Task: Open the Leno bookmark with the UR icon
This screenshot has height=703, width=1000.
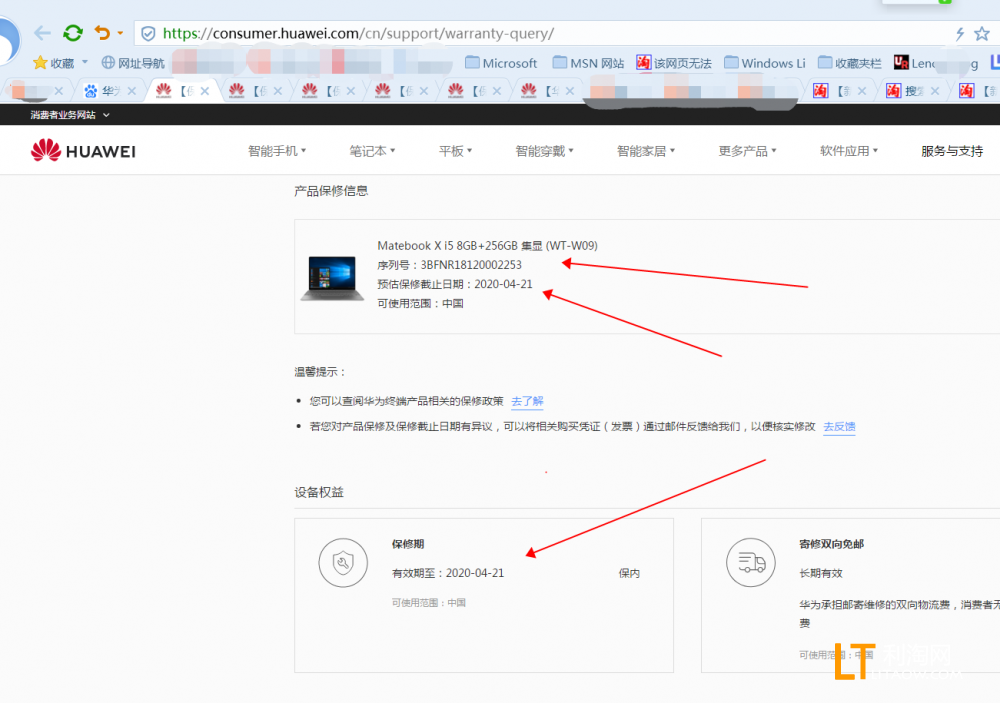Action: point(915,63)
